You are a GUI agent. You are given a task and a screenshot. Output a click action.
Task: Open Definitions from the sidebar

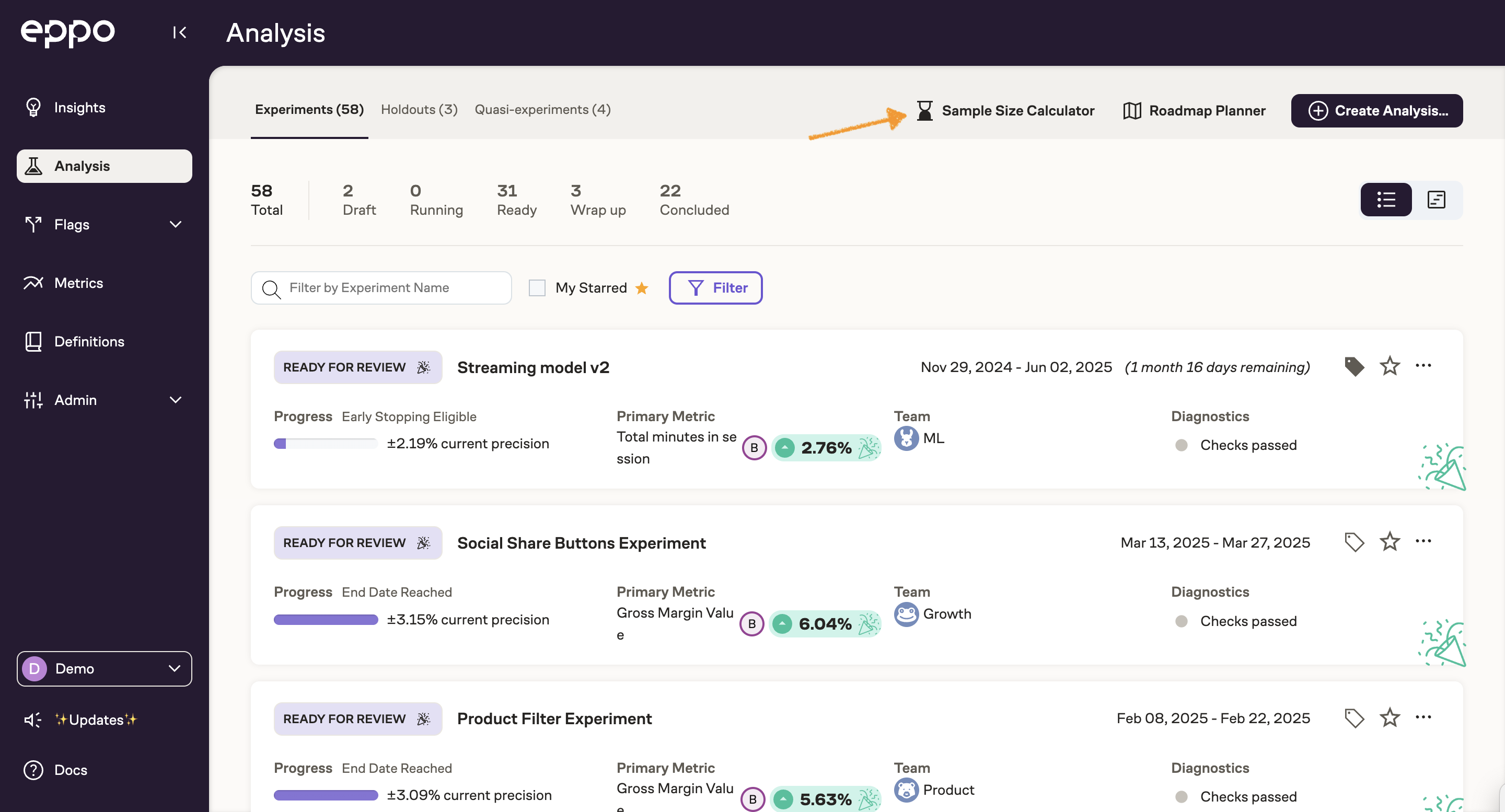[x=89, y=341]
